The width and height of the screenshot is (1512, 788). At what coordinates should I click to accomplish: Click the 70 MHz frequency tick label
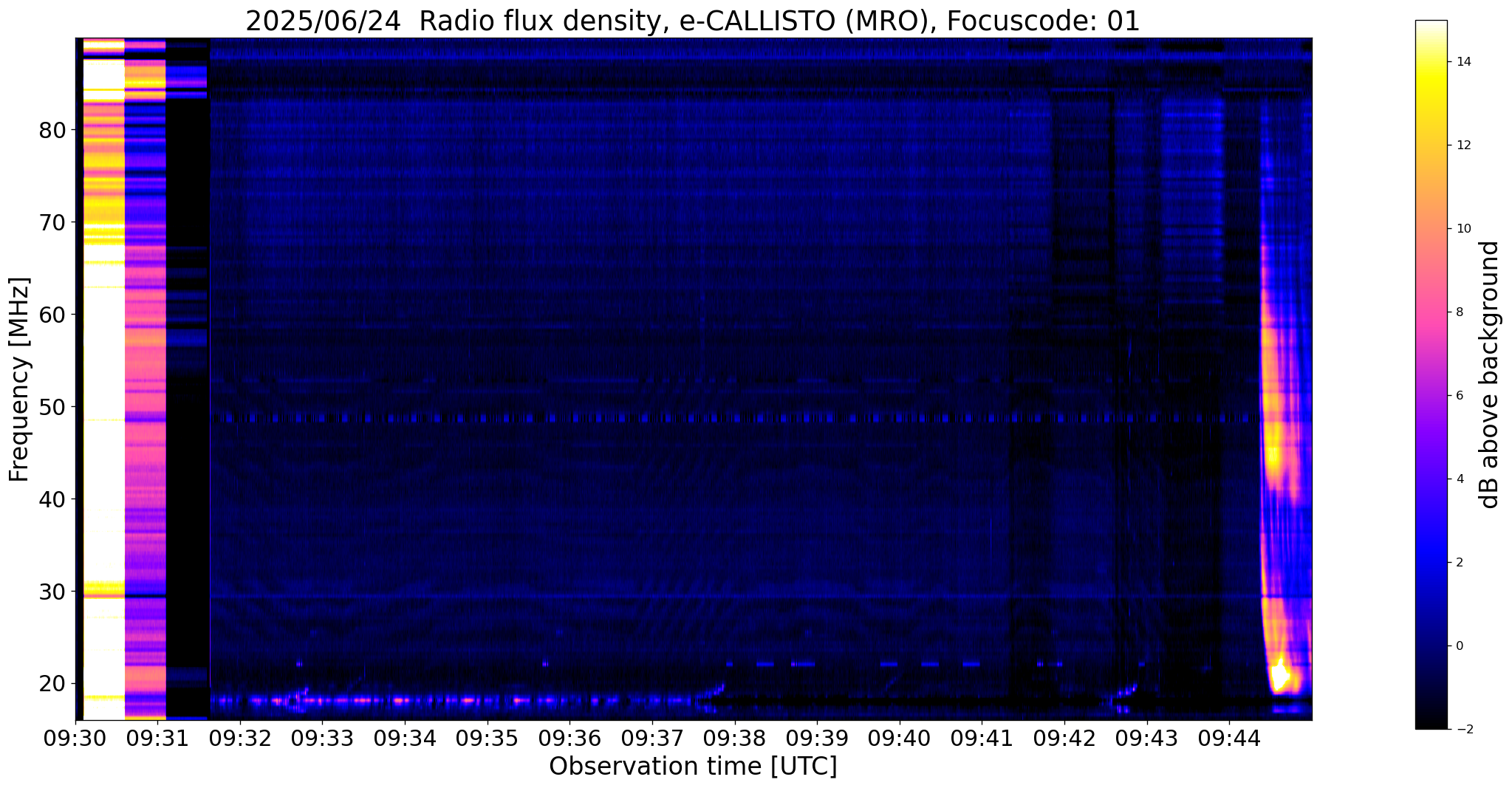52,223
